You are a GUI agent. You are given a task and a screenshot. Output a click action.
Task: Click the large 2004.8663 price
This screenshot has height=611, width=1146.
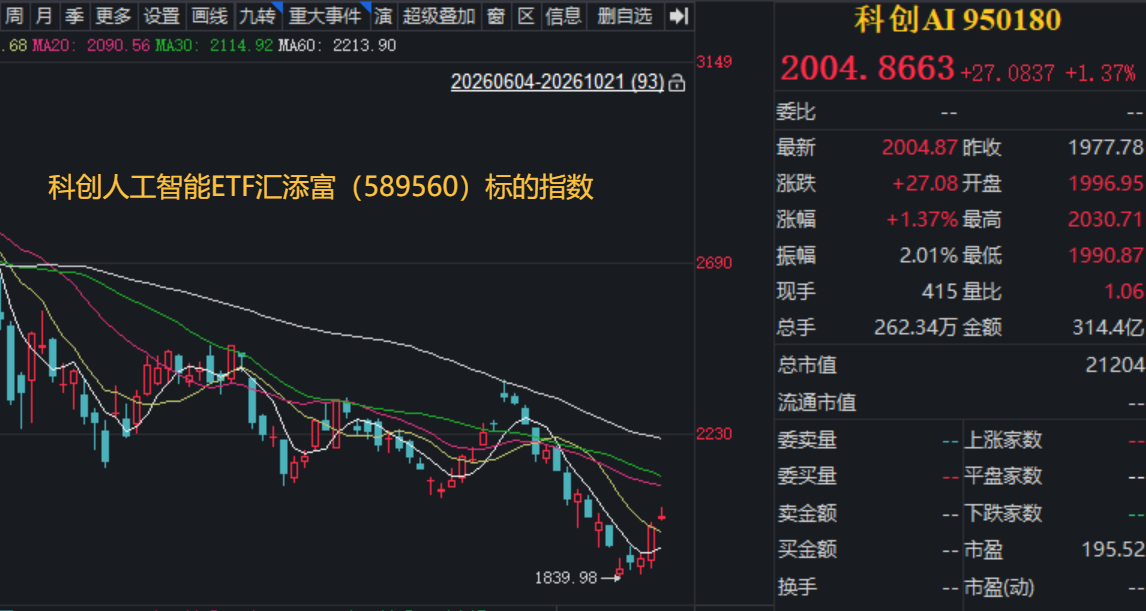tap(868, 68)
